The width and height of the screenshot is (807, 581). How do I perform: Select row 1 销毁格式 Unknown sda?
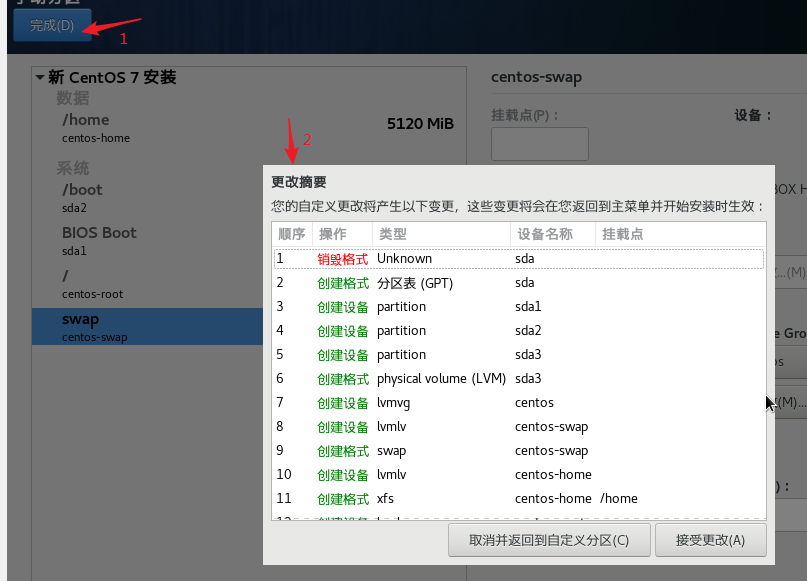tap(519, 258)
